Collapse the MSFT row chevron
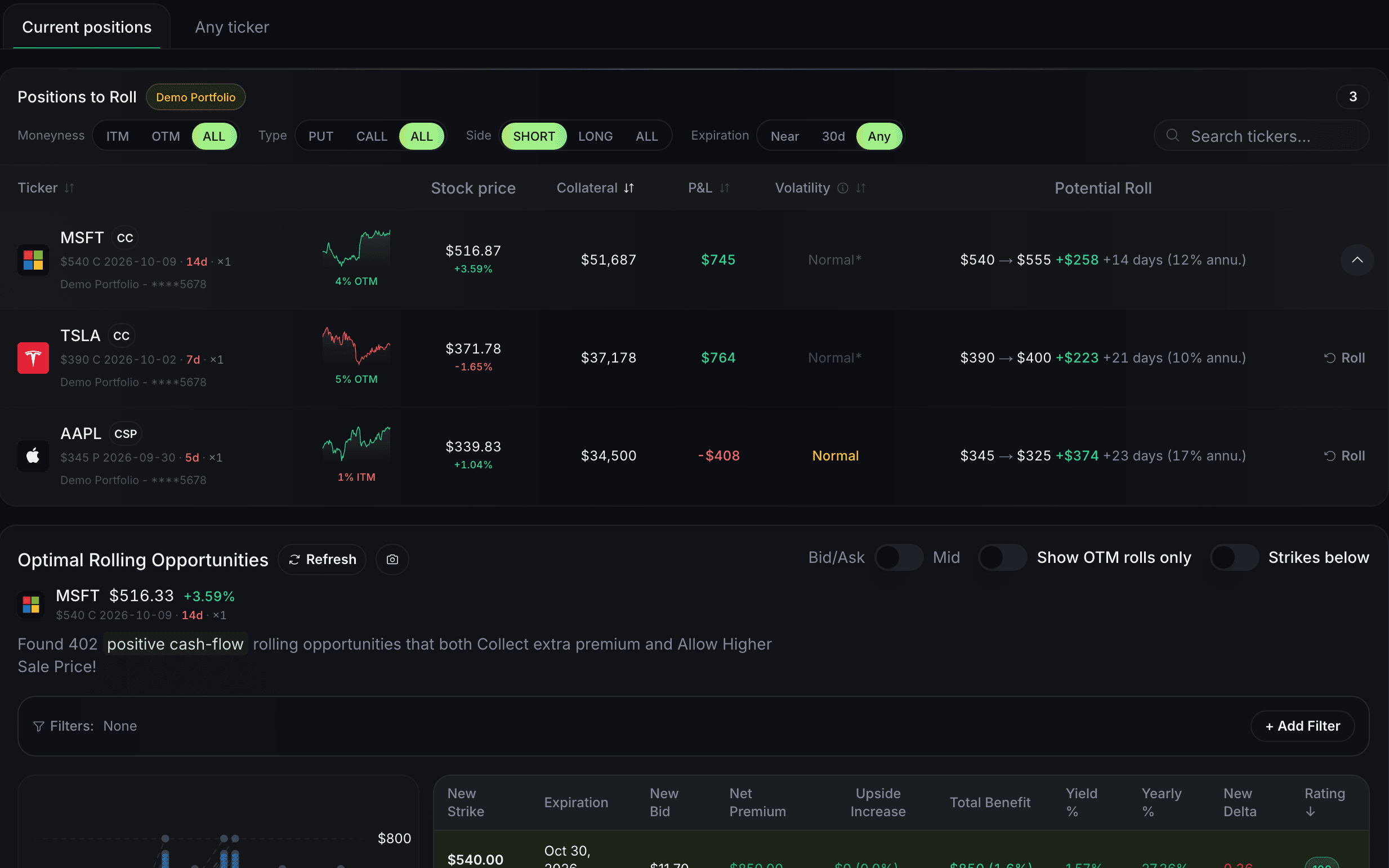This screenshot has width=1389, height=868. tap(1357, 260)
